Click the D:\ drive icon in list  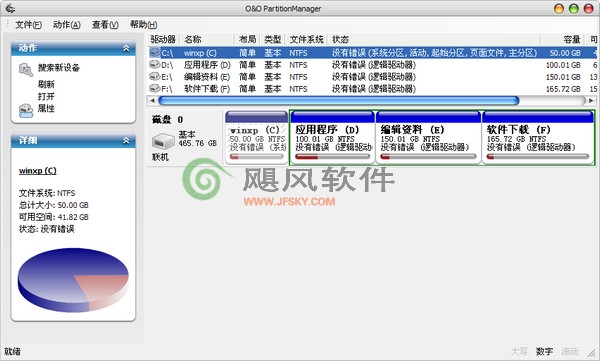(155, 65)
